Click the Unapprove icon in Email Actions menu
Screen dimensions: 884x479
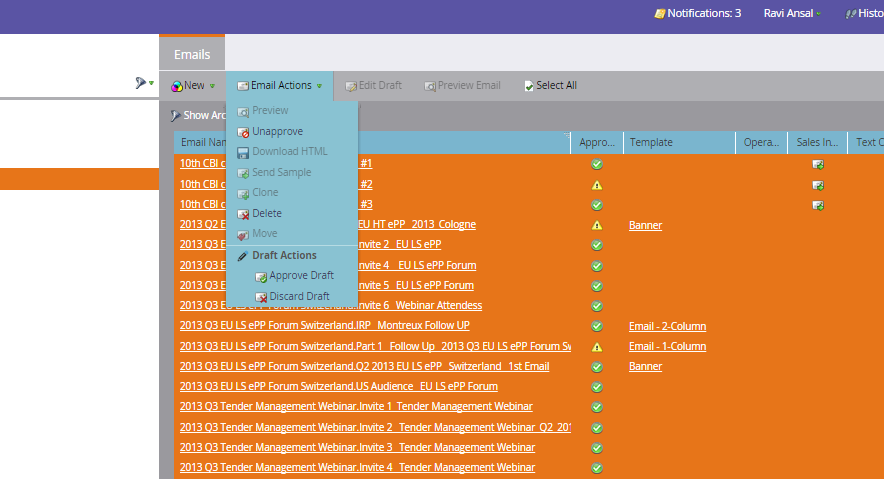[x=243, y=132]
